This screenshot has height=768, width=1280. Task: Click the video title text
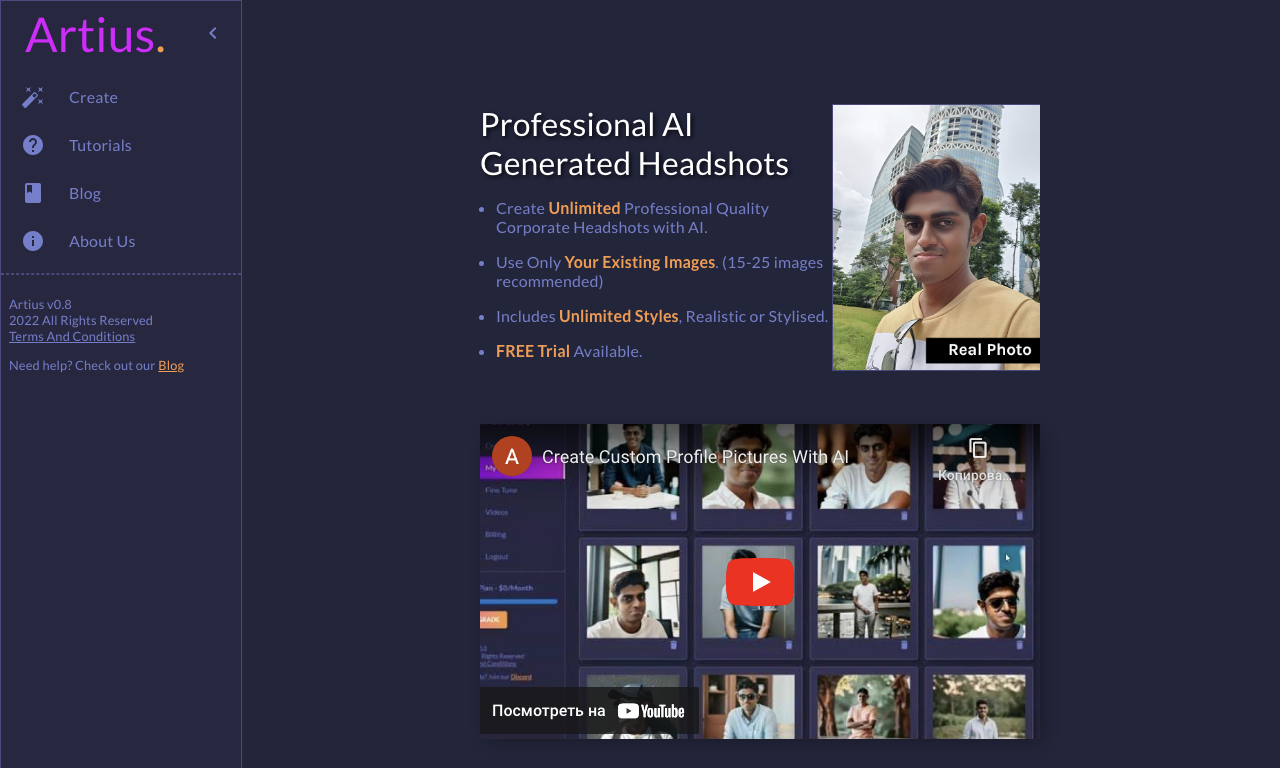pos(695,457)
